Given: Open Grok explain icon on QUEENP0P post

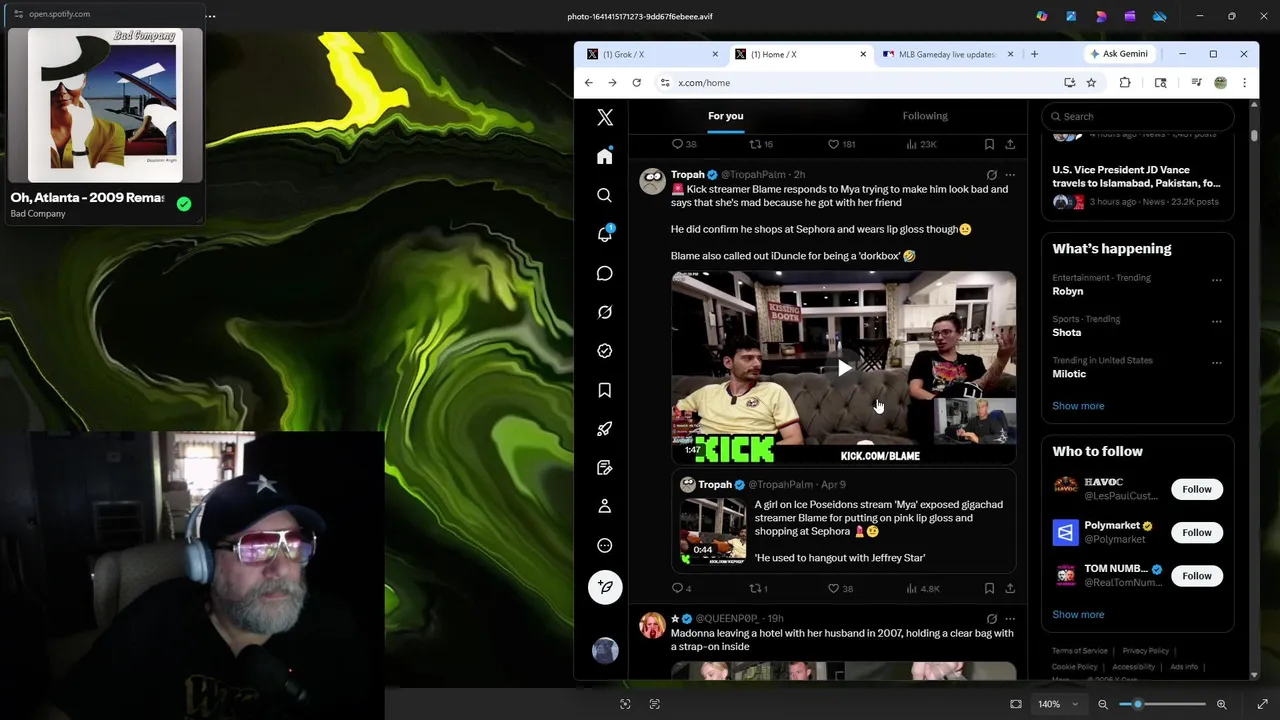Looking at the screenshot, I should point(991,619).
